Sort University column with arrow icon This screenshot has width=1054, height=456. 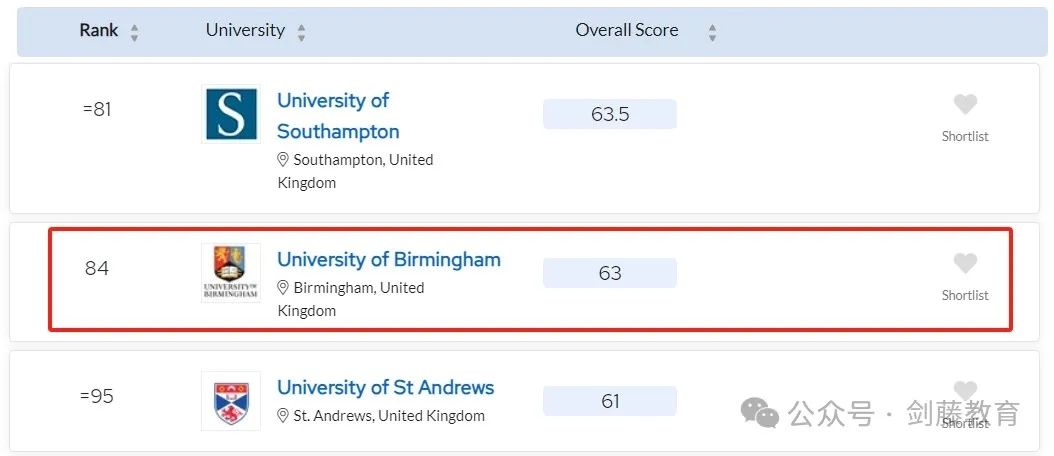pyautogui.click(x=301, y=32)
